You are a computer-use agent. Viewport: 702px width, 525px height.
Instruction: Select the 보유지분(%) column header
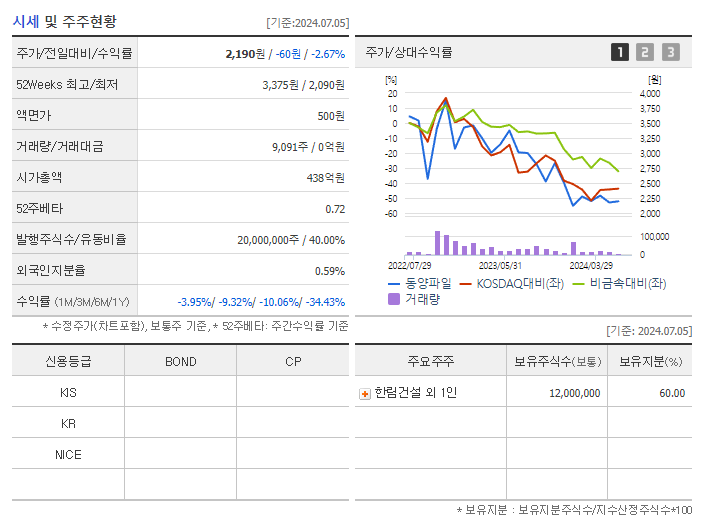(650, 361)
